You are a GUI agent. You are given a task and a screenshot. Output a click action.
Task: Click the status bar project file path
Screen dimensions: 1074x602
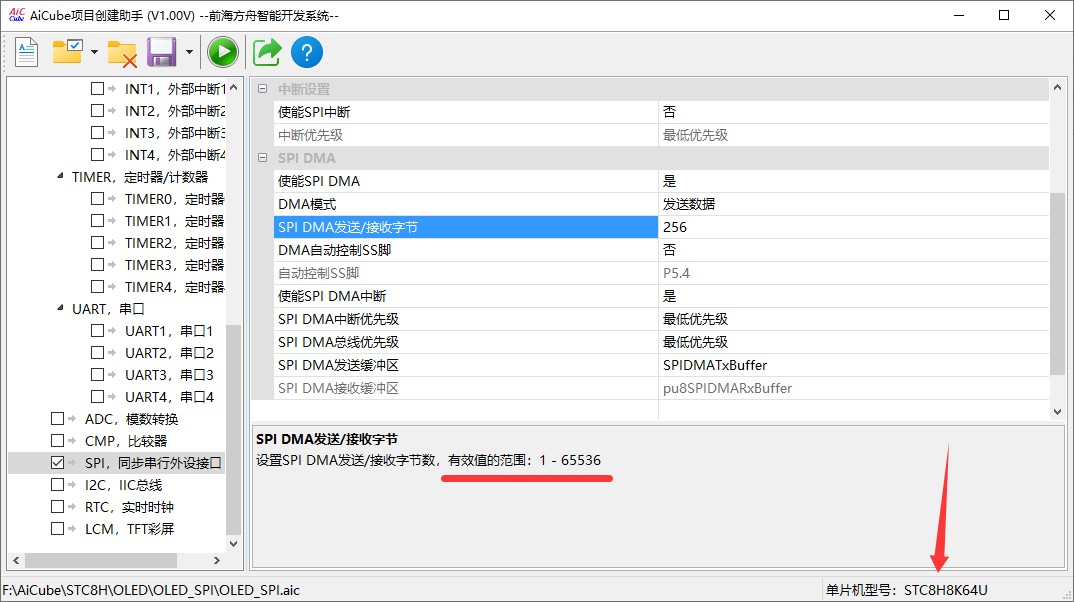151,590
